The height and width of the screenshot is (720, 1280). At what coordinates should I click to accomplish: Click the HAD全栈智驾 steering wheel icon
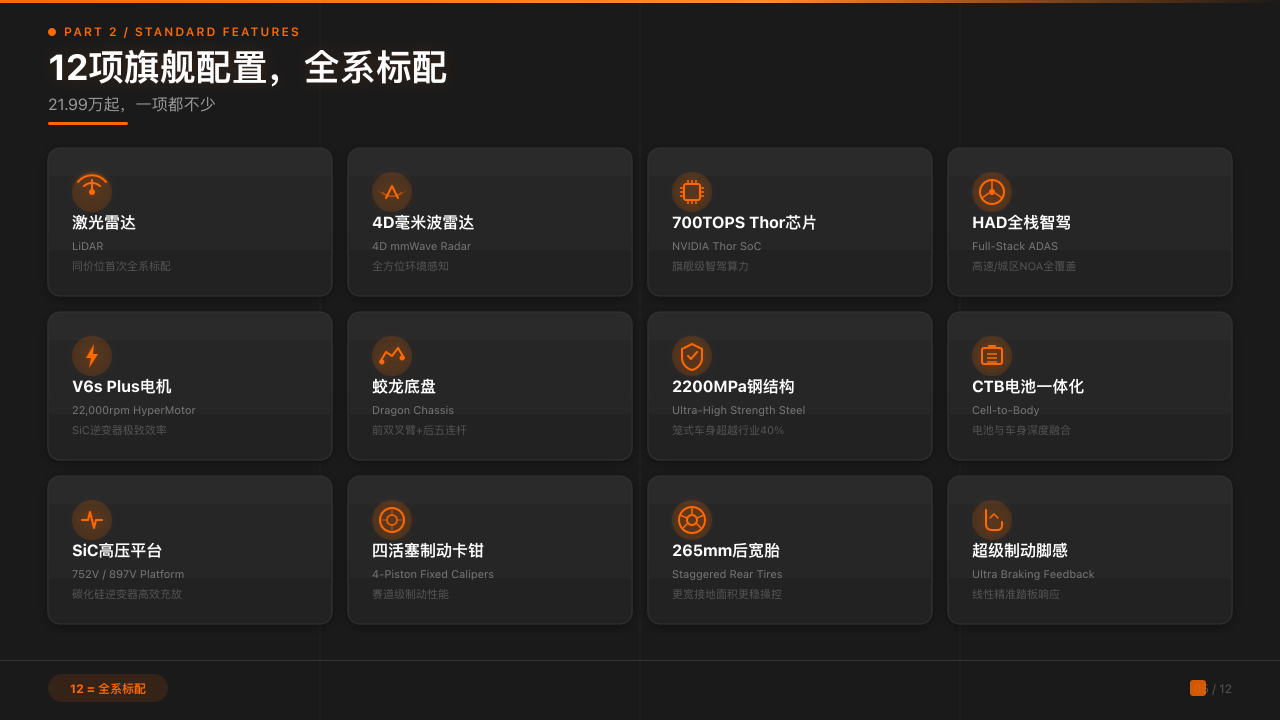pyautogui.click(x=992, y=191)
